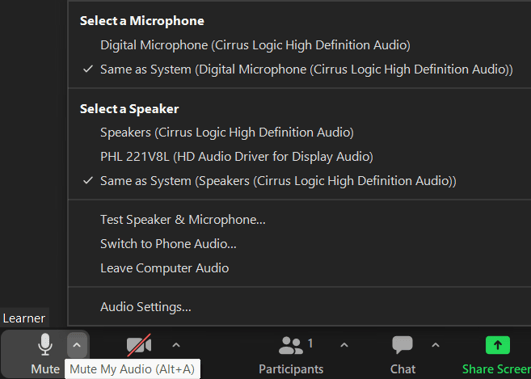The height and width of the screenshot is (379, 531).
Task: Select Same as System speaker option
Action: click(x=278, y=181)
